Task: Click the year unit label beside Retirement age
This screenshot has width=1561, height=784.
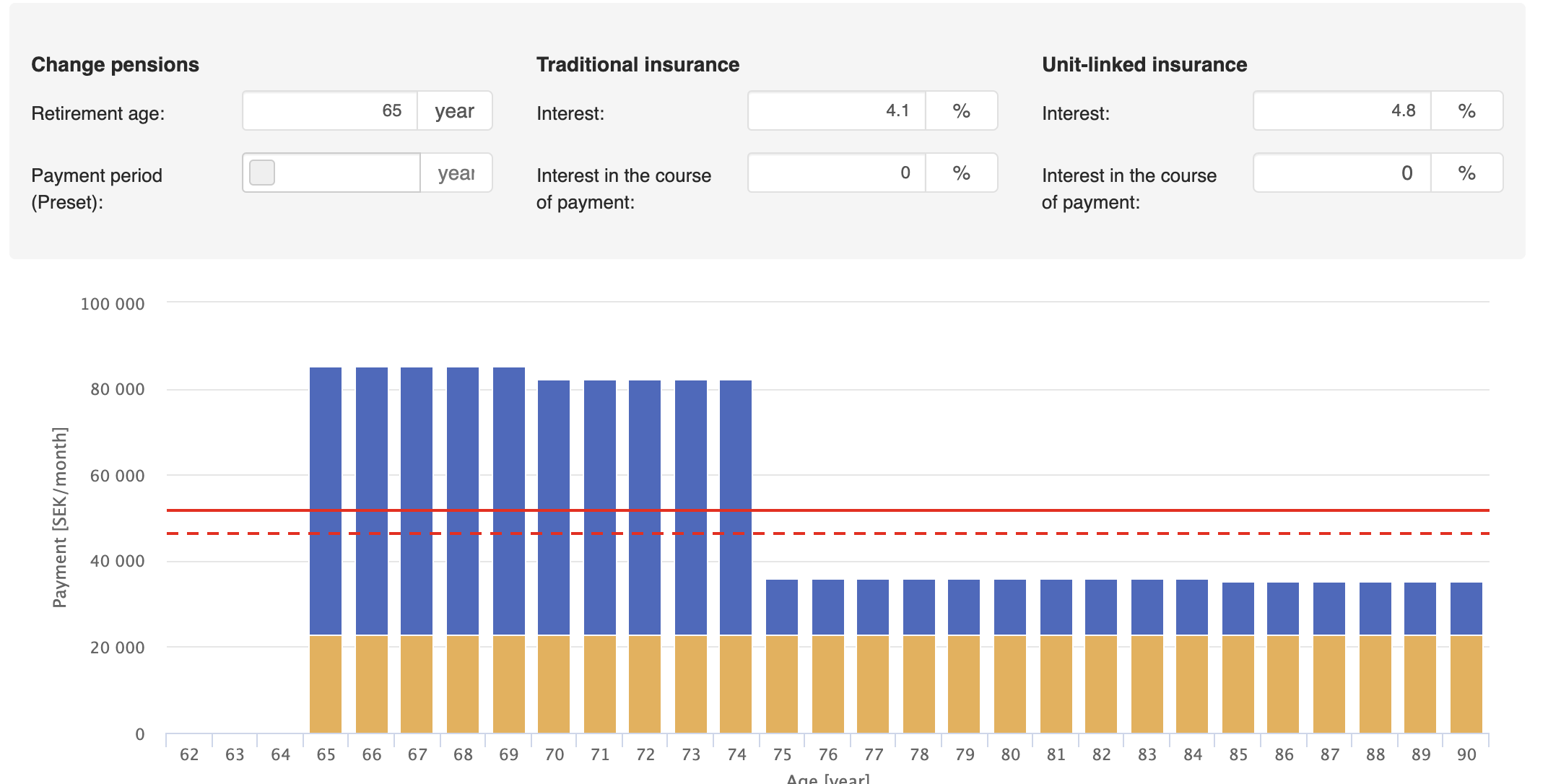Action: pyautogui.click(x=455, y=111)
